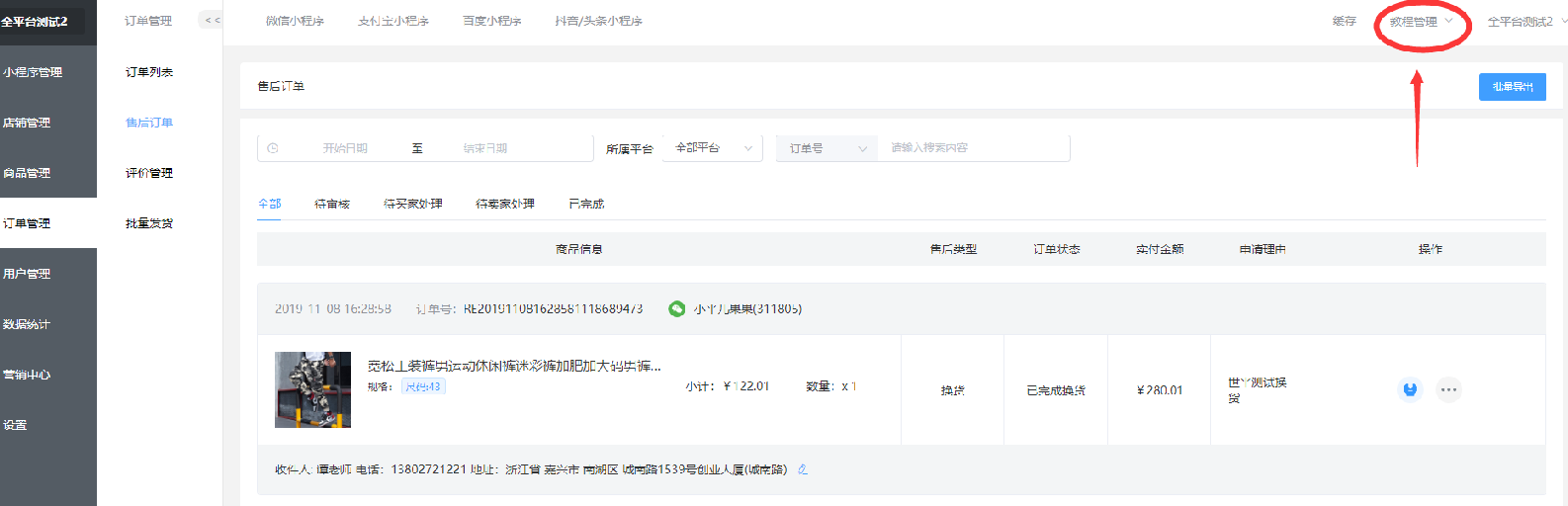
Task: Click the order timestamp 2019-11-08 16:28:58
Action: [x=333, y=309]
